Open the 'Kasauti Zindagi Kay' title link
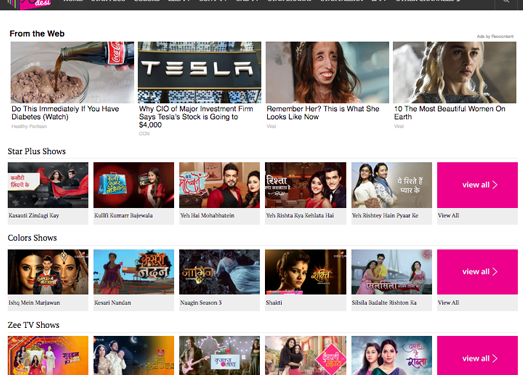 pos(34,216)
